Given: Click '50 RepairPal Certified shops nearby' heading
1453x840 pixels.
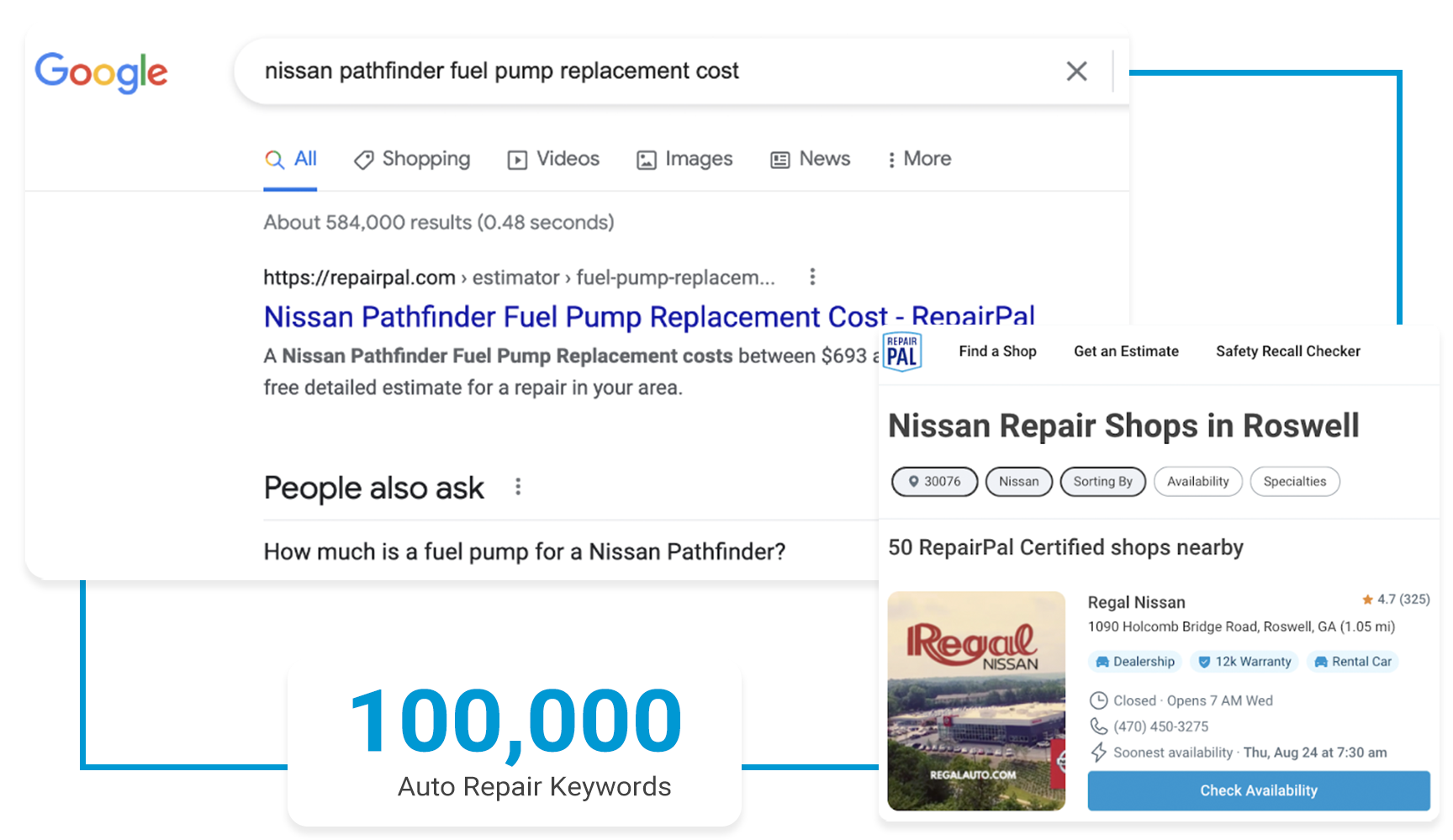Looking at the screenshot, I should point(1065,547).
